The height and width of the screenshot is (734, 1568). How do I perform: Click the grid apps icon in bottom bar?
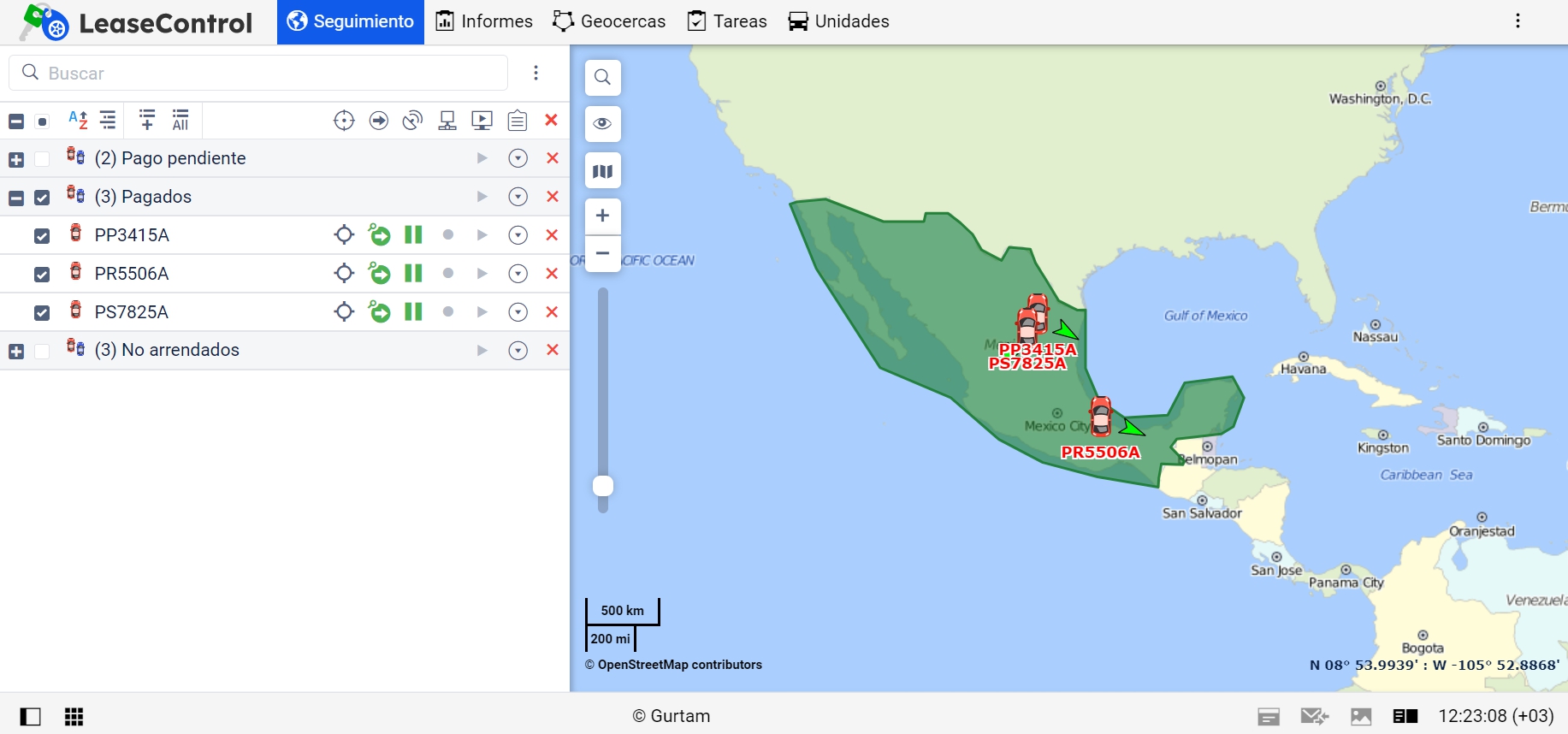point(74,717)
